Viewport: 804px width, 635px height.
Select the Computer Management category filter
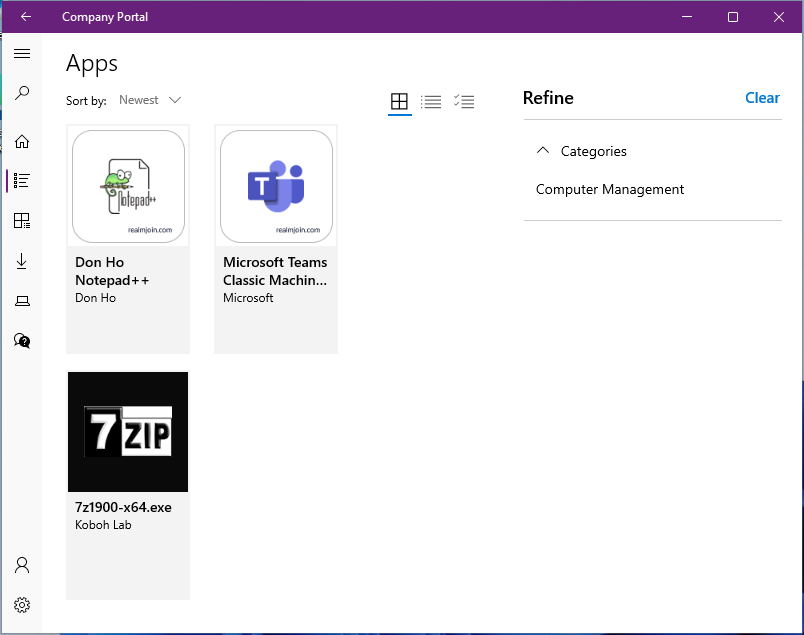coord(610,189)
